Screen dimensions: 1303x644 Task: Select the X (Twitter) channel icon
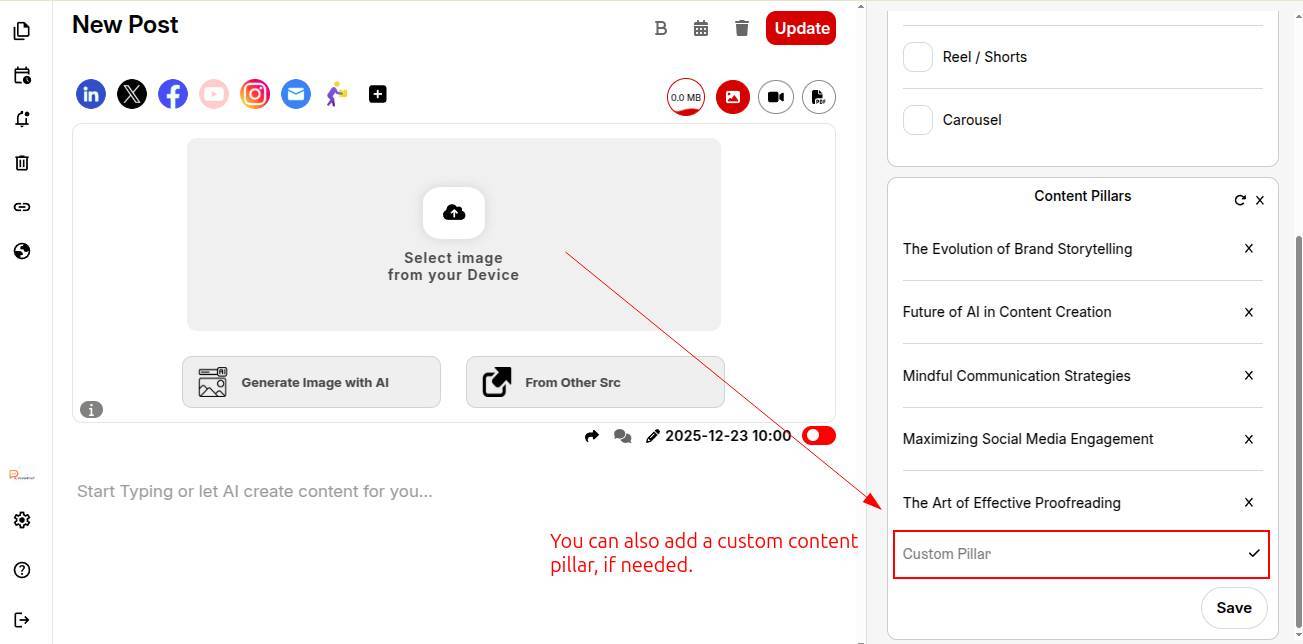[x=132, y=95]
